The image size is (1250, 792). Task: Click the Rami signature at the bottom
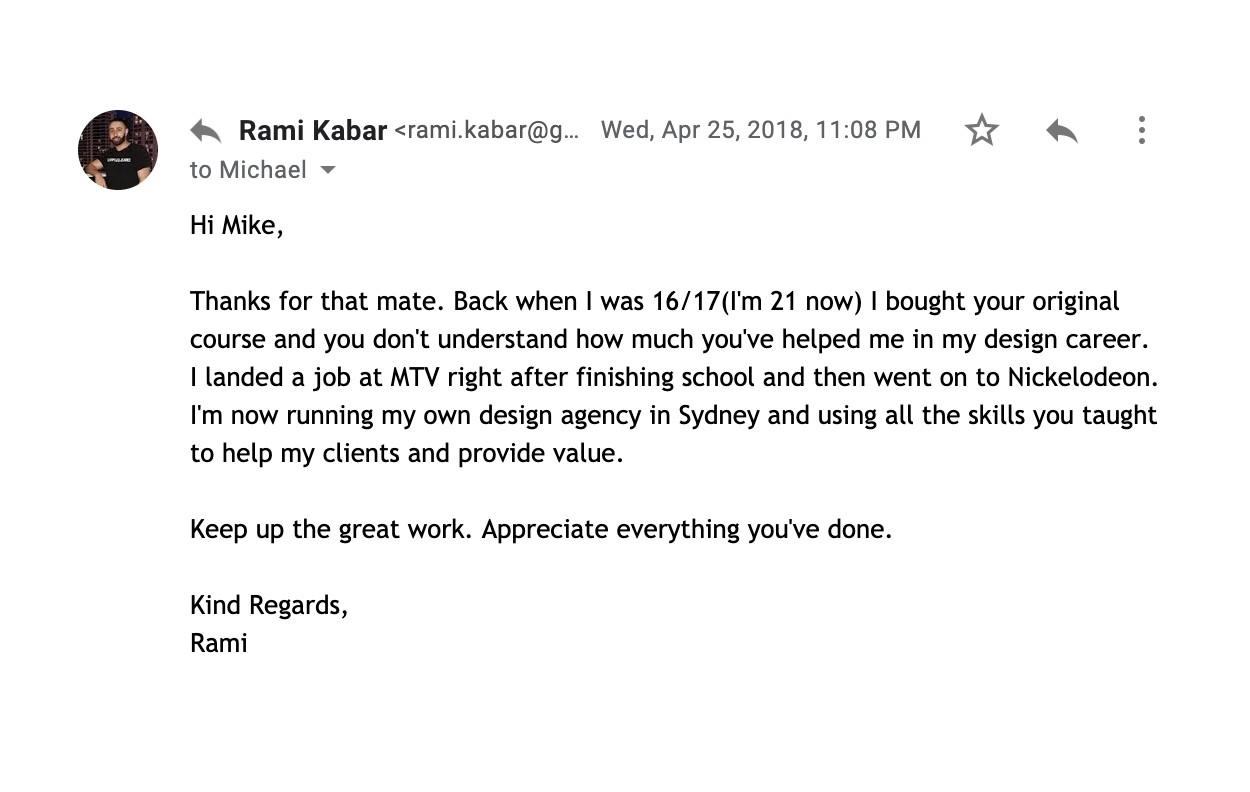tap(219, 643)
